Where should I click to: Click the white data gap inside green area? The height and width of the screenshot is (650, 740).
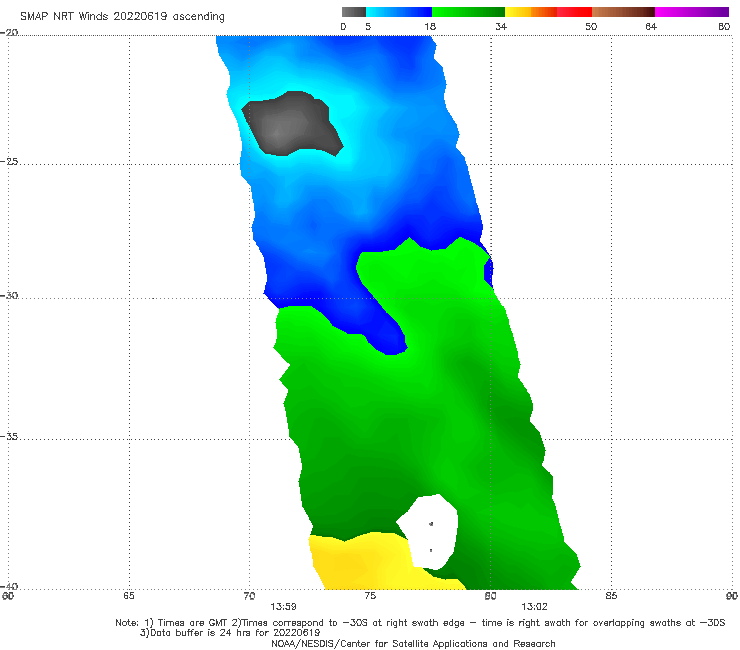pyautogui.click(x=430, y=532)
